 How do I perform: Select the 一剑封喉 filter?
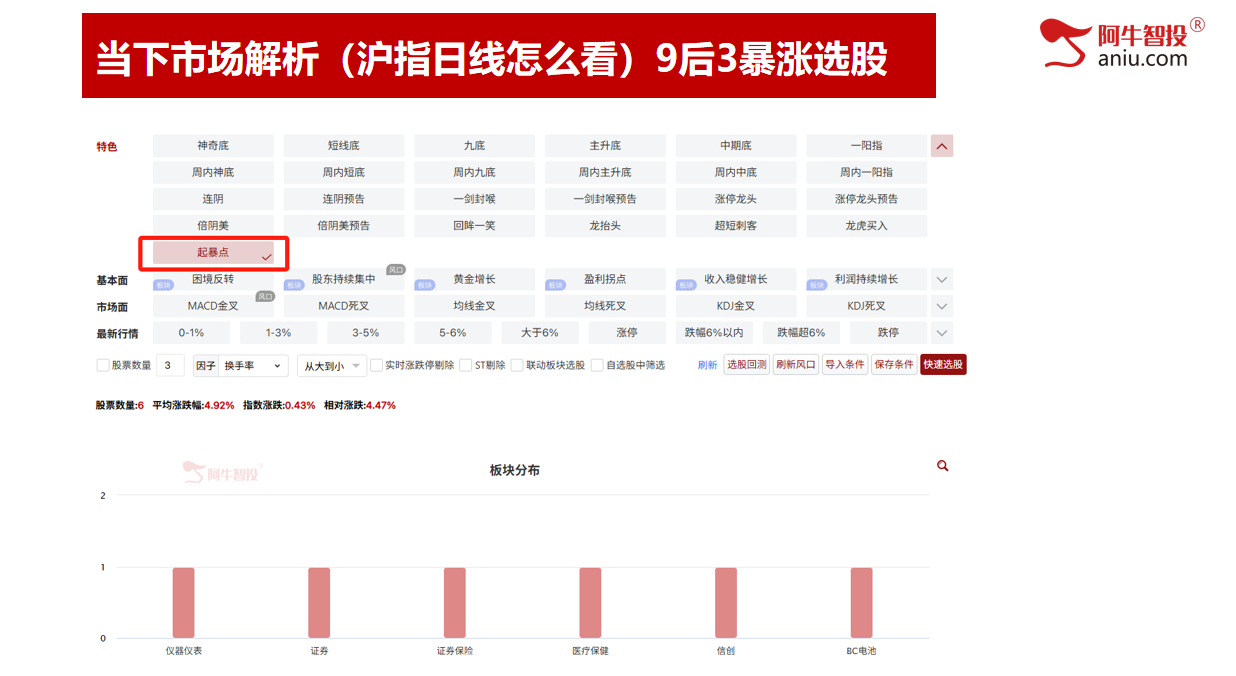click(474, 199)
